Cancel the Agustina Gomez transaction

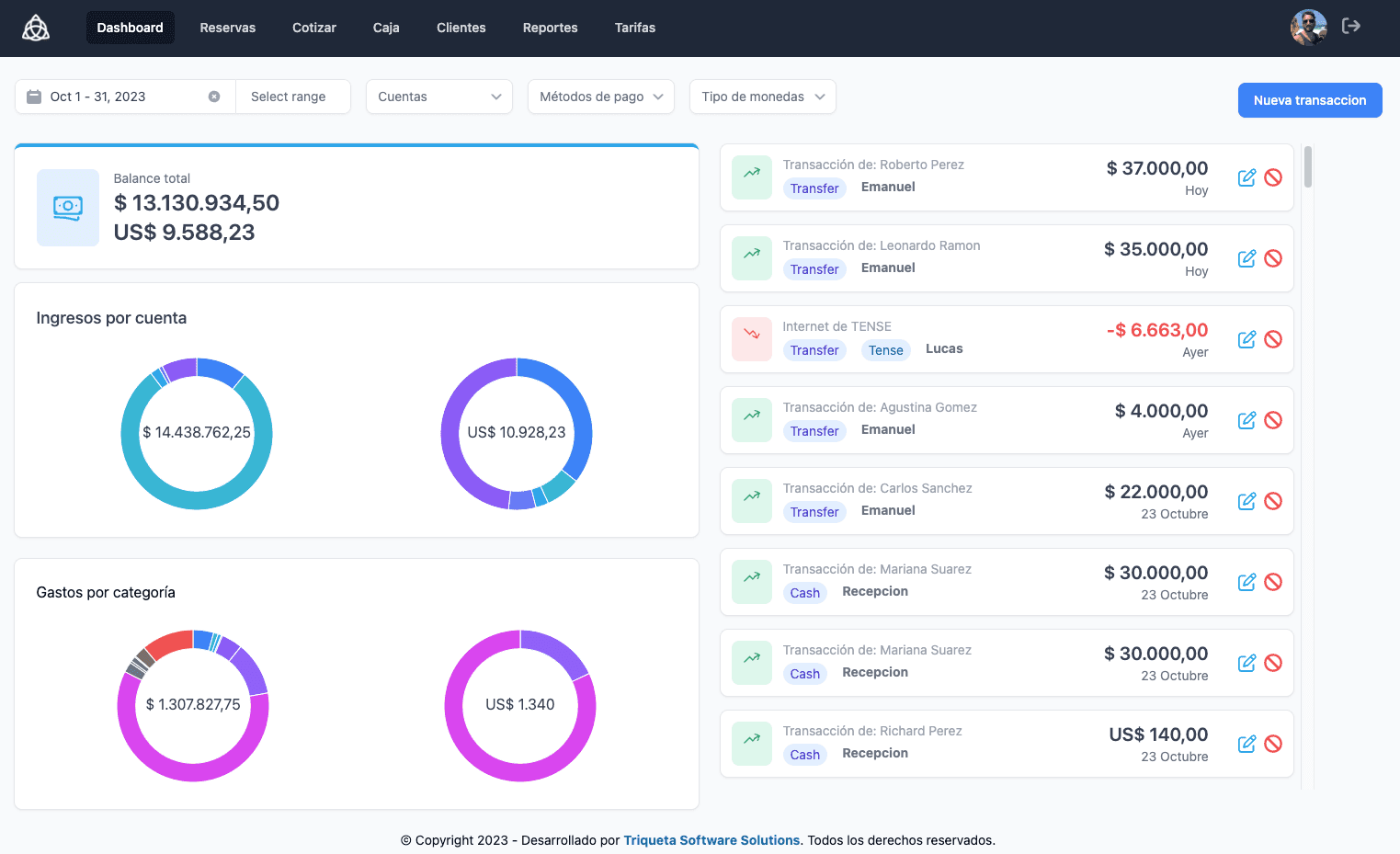1273,420
